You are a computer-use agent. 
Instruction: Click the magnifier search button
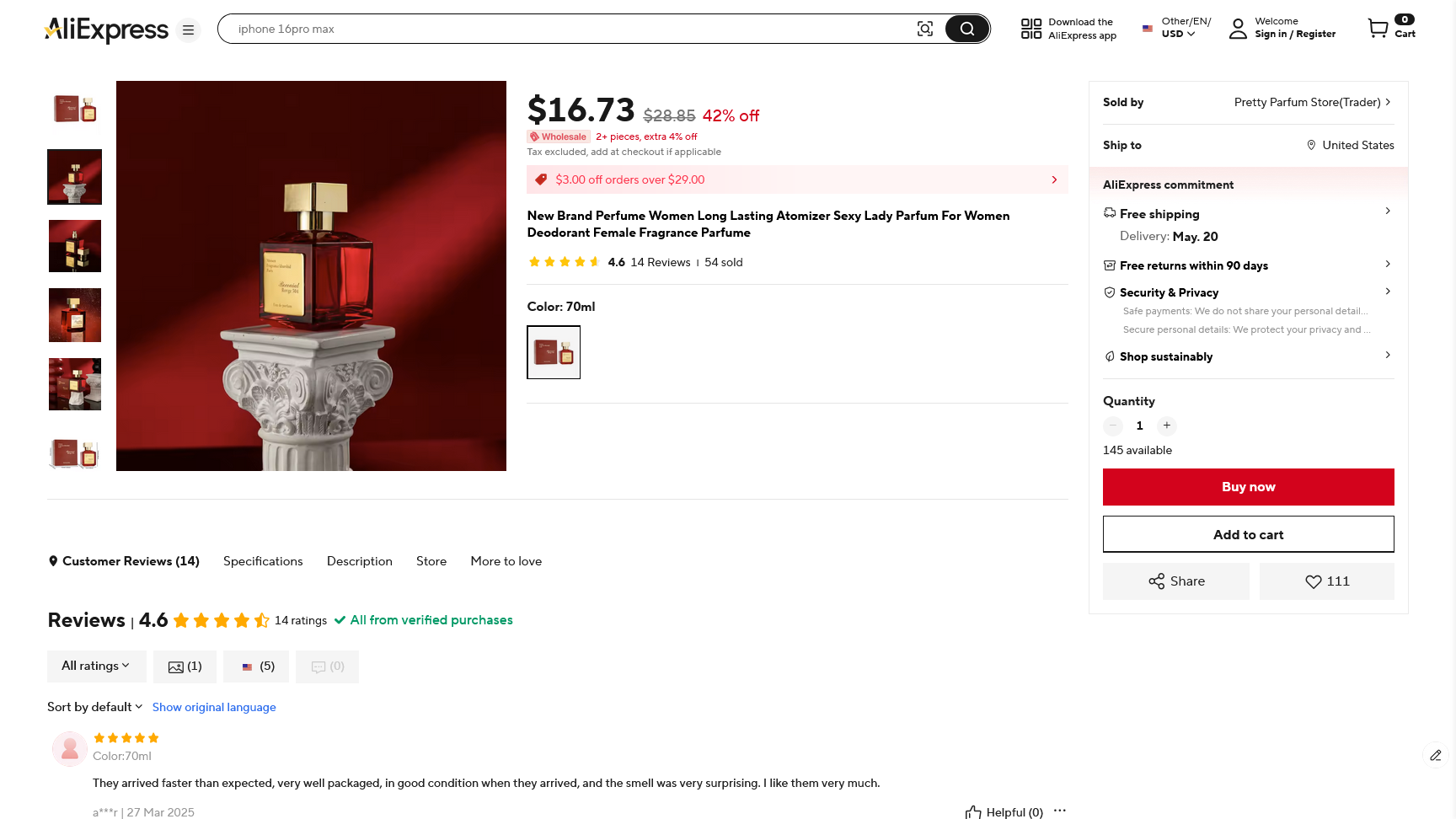(x=966, y=29)
